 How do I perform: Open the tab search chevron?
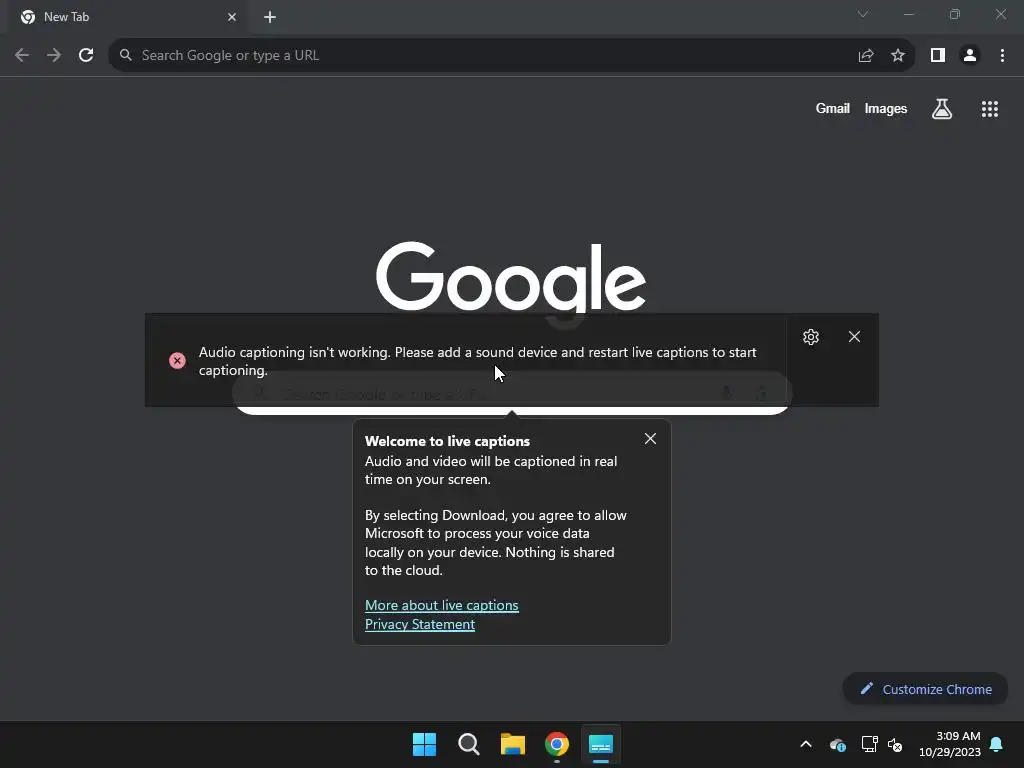point(863,14)
